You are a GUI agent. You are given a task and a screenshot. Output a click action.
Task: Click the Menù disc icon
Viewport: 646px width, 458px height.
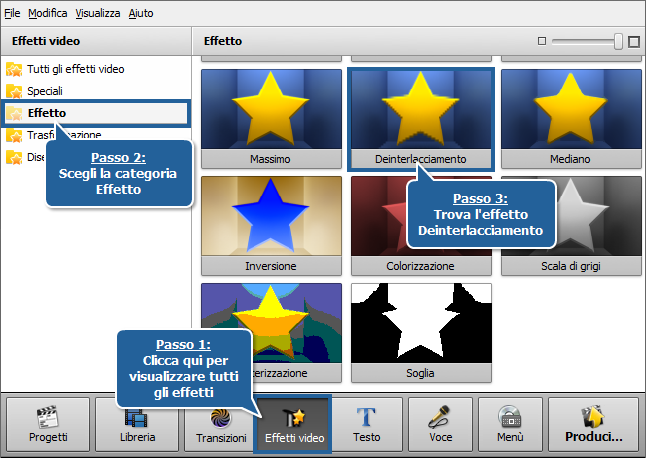510,416
